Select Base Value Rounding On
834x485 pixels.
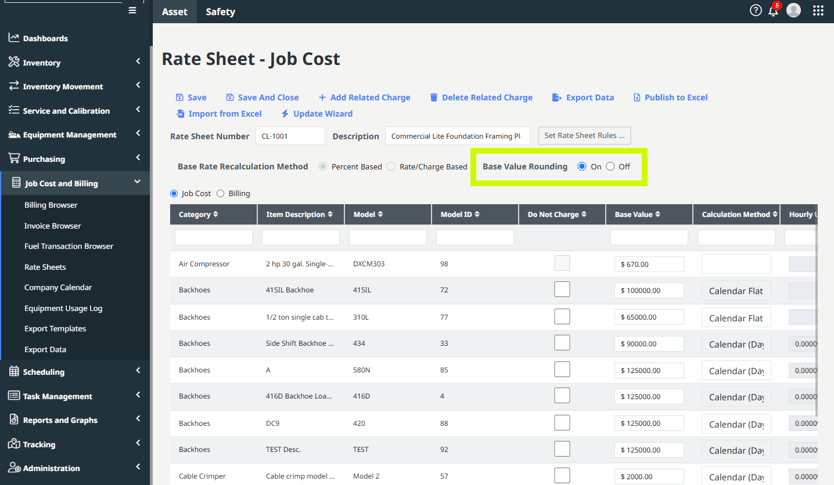(582, 166)
